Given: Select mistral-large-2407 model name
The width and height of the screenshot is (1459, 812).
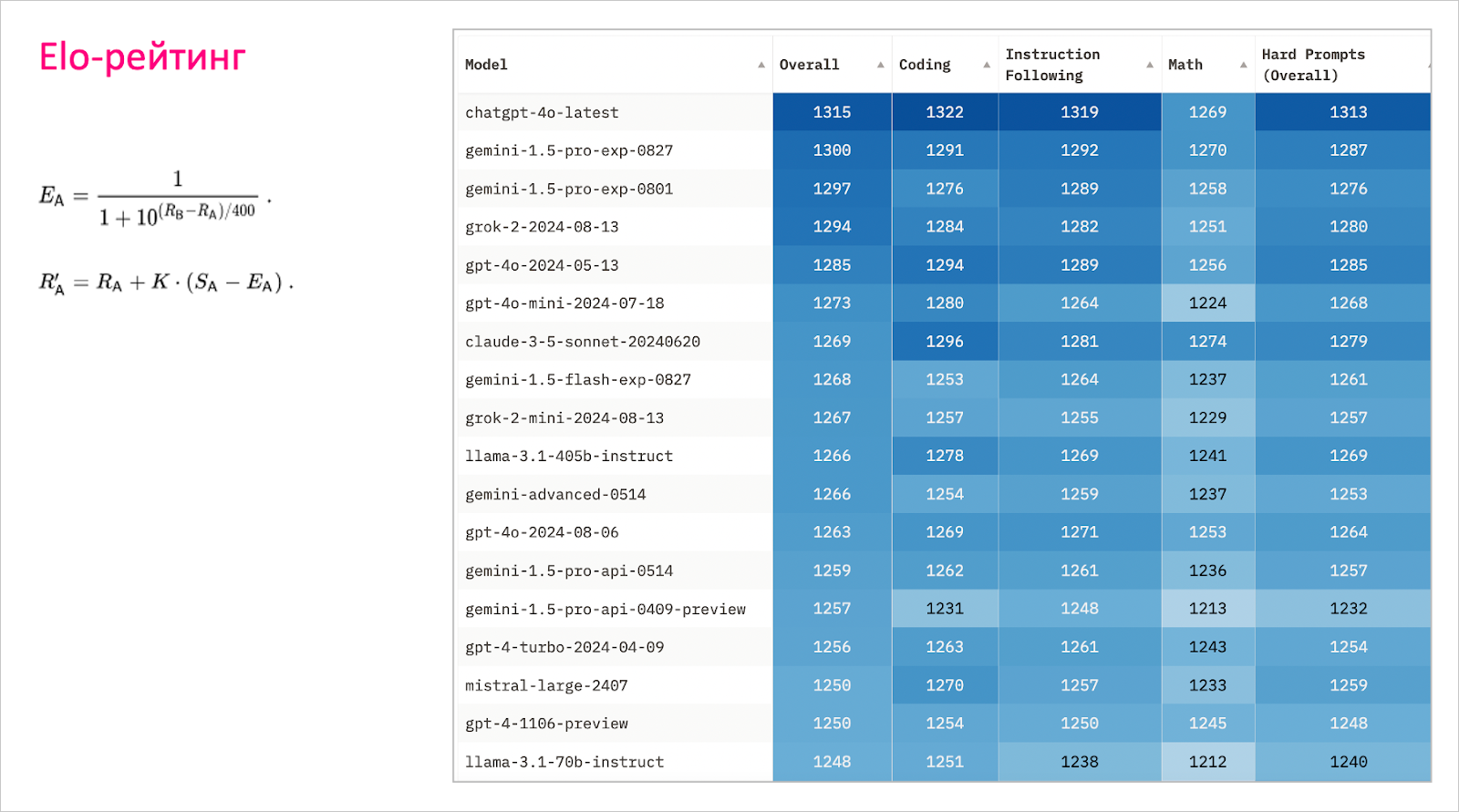Looking at the screenshot, I should click(x=546, y=685).
